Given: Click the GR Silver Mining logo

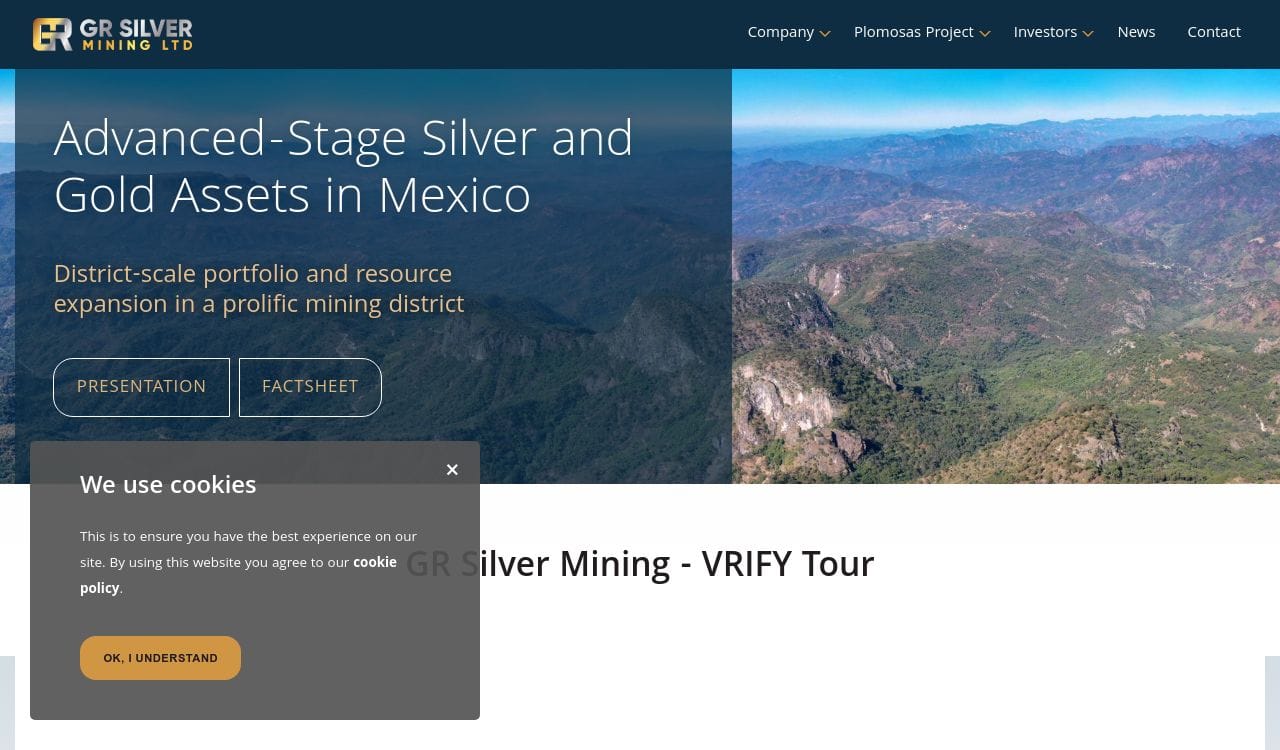Looking at the screenshot, I should (x=112, y=34).
